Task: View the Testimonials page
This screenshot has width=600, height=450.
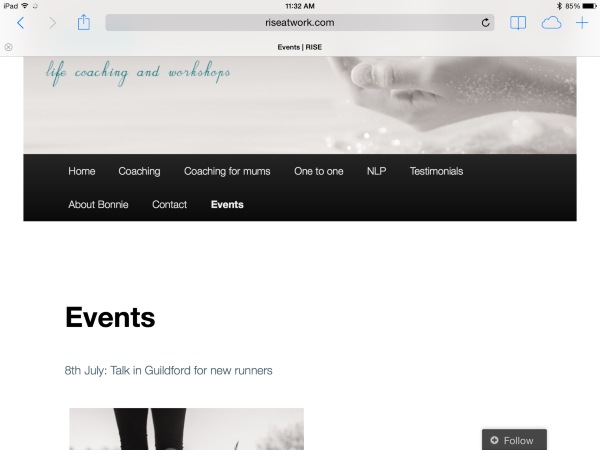Action: tap(436, 171)
